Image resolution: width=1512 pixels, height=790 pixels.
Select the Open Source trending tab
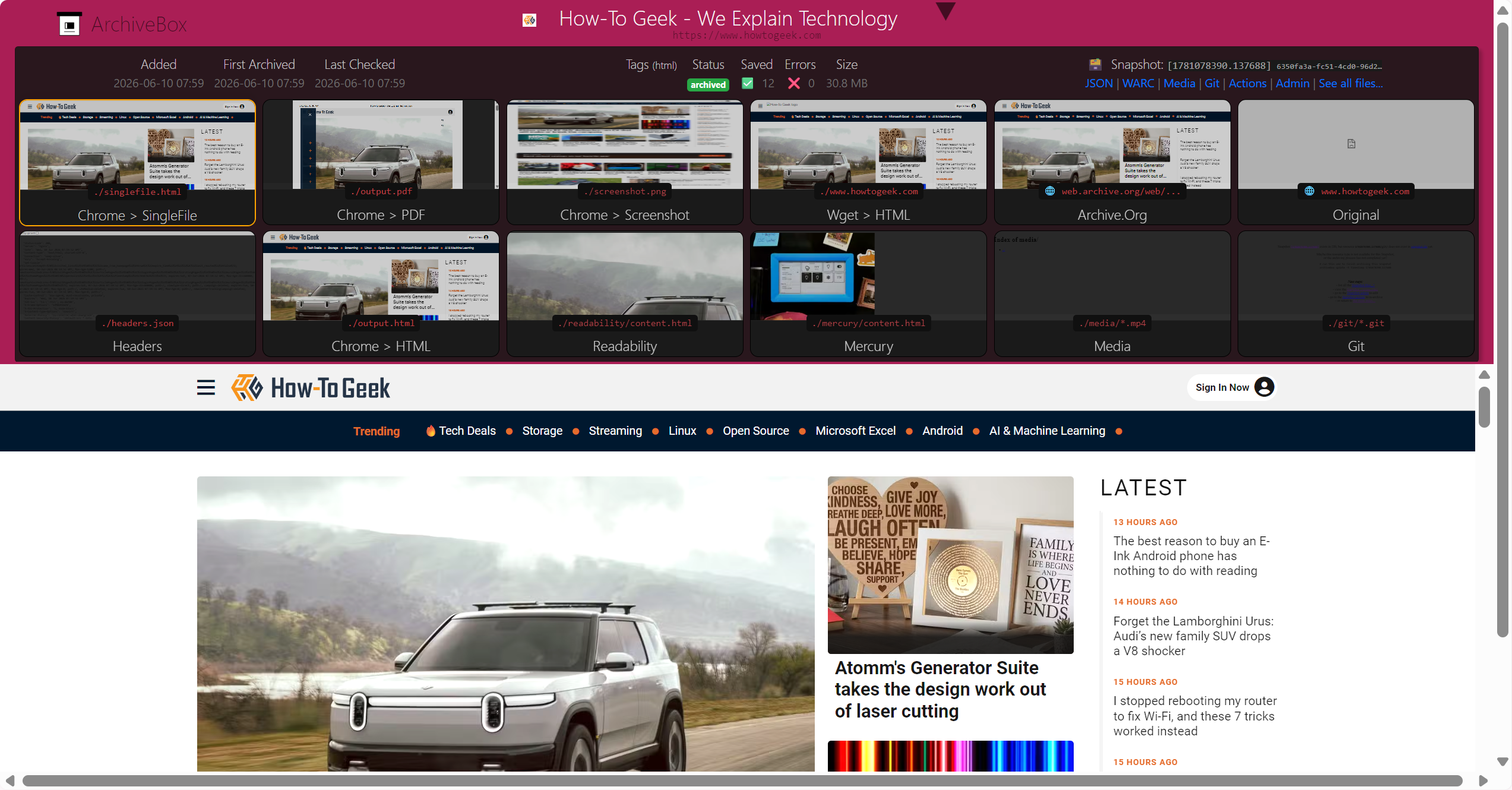coord(755,431)
